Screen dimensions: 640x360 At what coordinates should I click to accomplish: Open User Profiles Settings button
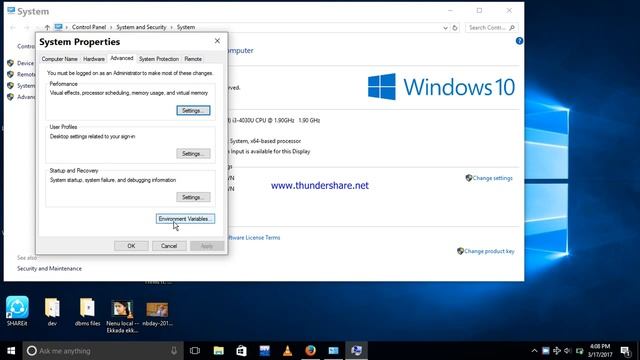point(193,153)
